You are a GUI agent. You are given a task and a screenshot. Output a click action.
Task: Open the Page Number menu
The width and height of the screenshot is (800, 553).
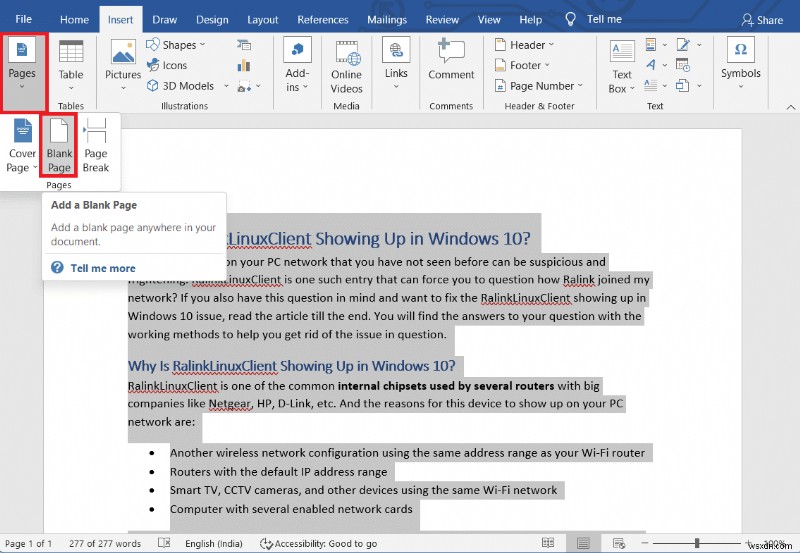tap(539, 86)
